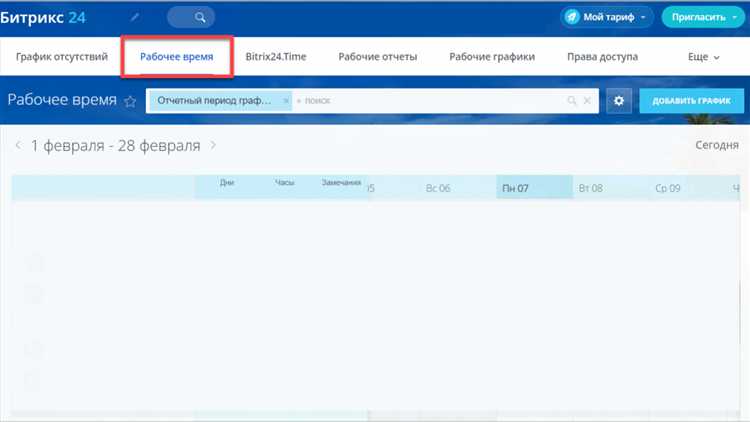Click the rocket icon in Мой тариф
Viewport: 750px width, 422px height.
(572, 17)
